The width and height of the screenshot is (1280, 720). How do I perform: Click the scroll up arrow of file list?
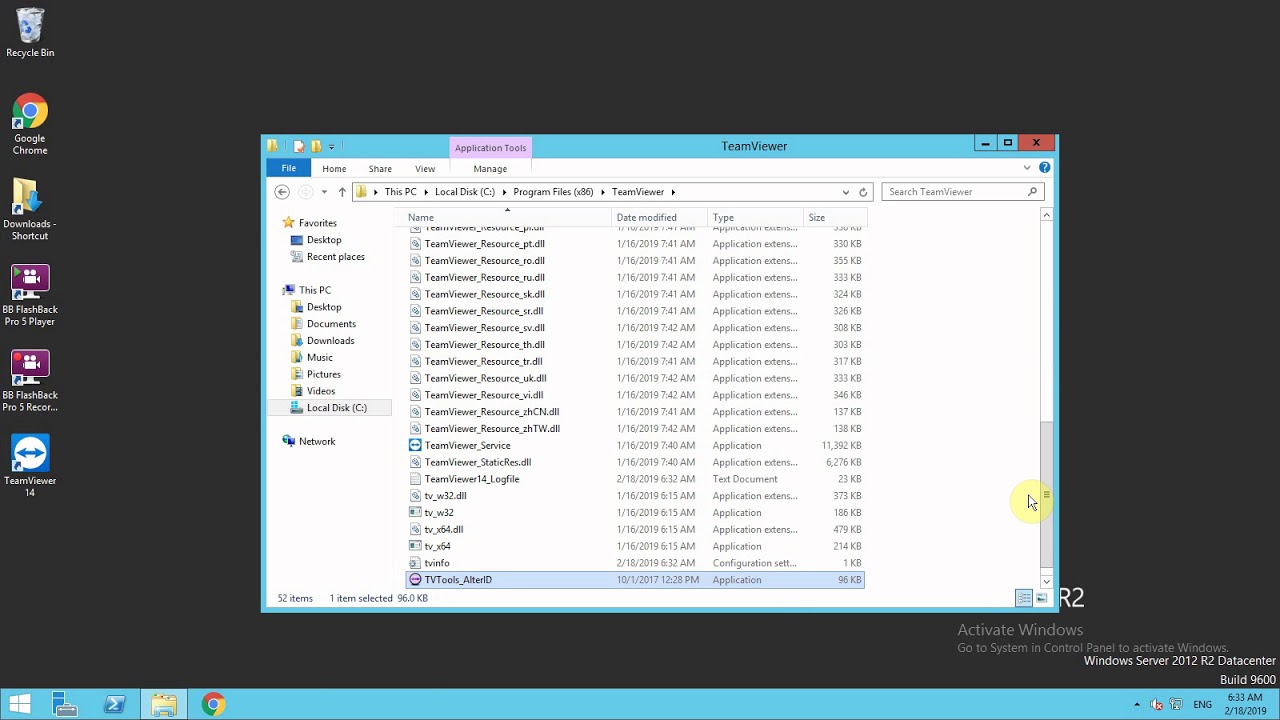coord(1047,215)
